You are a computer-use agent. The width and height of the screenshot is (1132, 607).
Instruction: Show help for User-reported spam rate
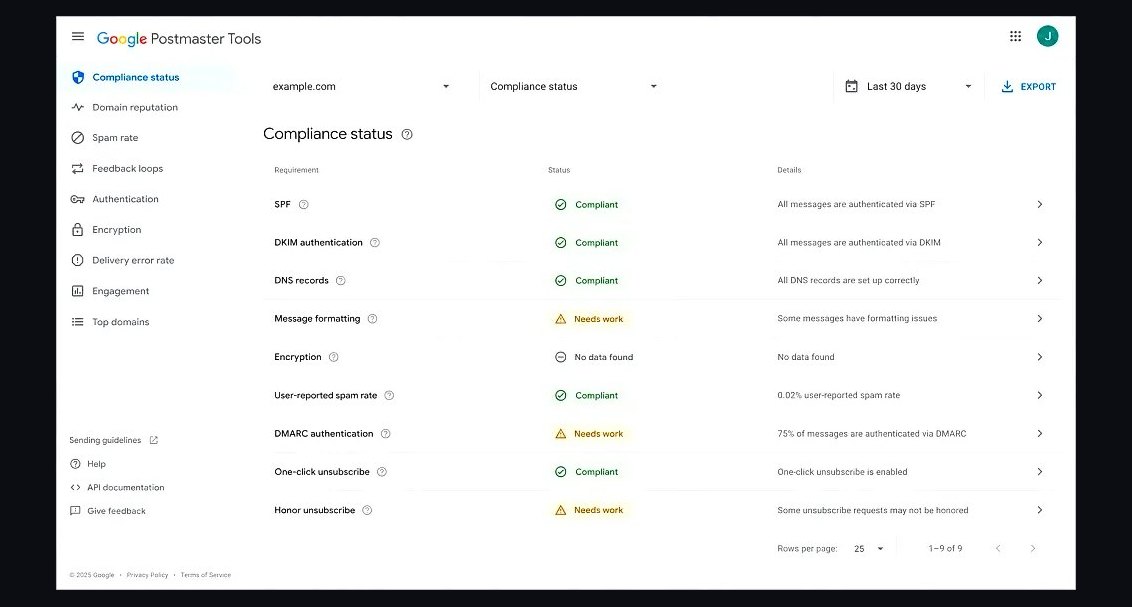tap(389, 396)
